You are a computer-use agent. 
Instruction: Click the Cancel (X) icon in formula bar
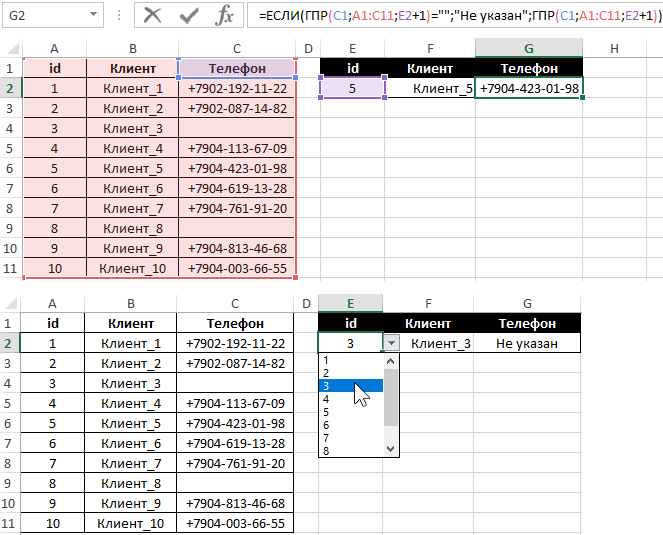152,15
